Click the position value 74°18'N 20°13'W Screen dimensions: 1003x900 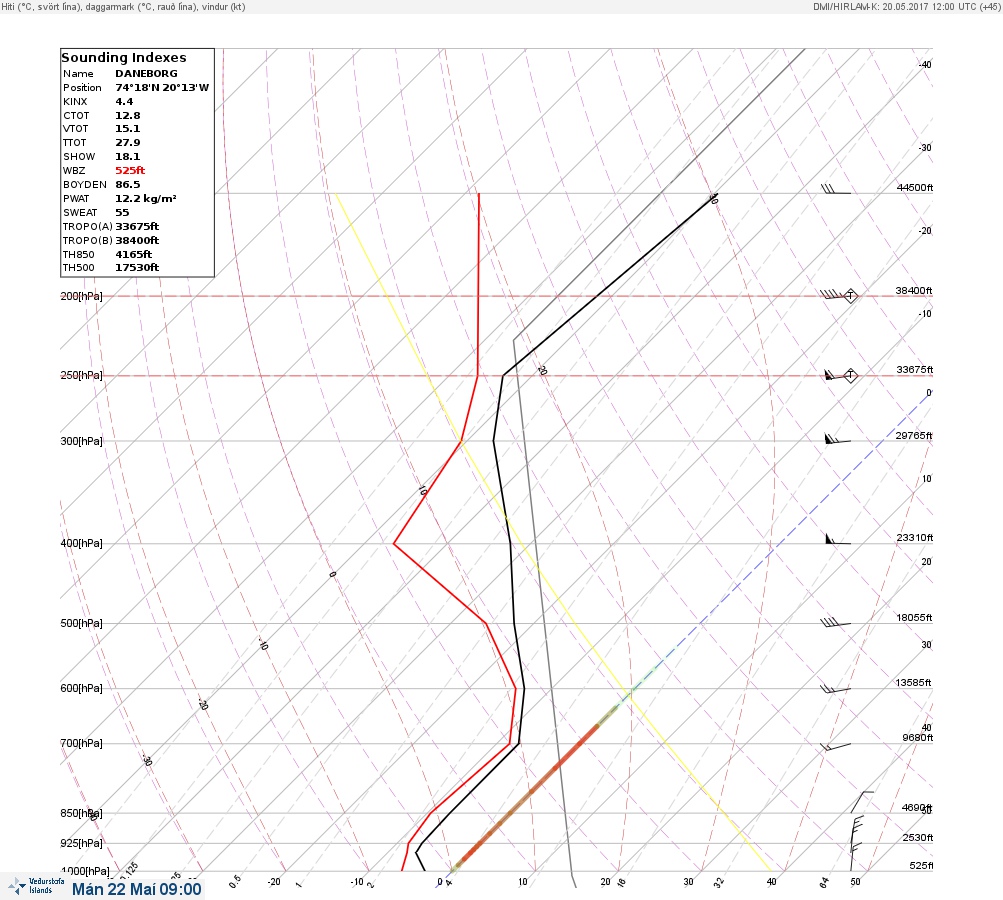[162, 88]
